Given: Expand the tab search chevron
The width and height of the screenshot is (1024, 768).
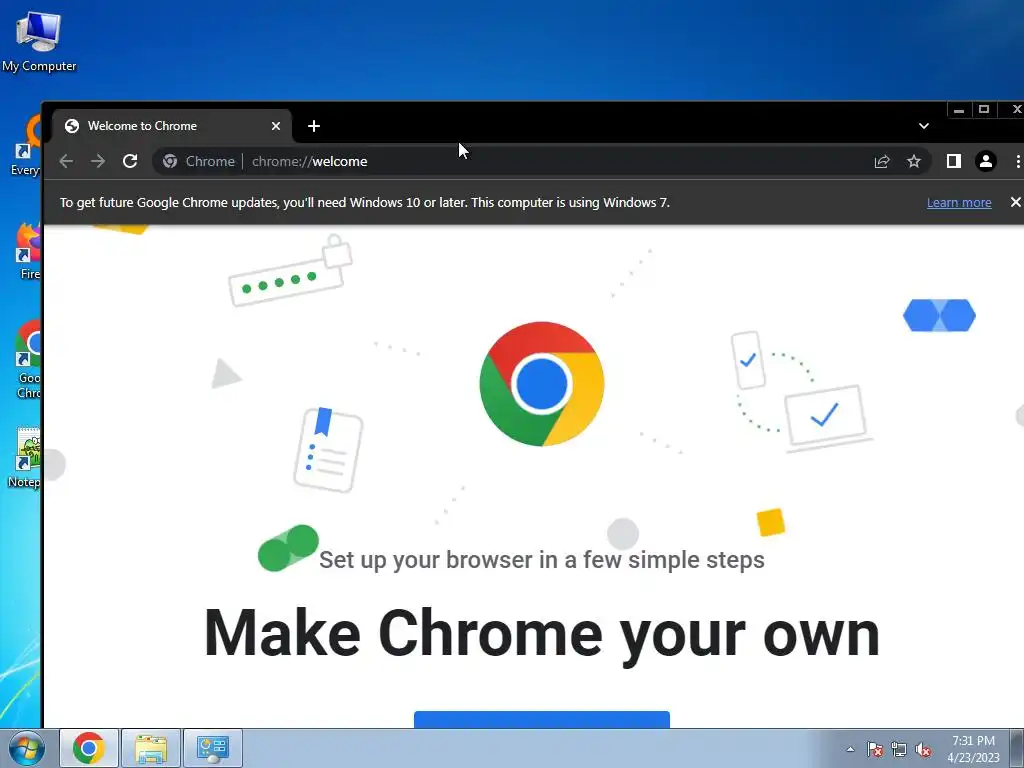Looking at the screenshot, I should click(923, 126).
